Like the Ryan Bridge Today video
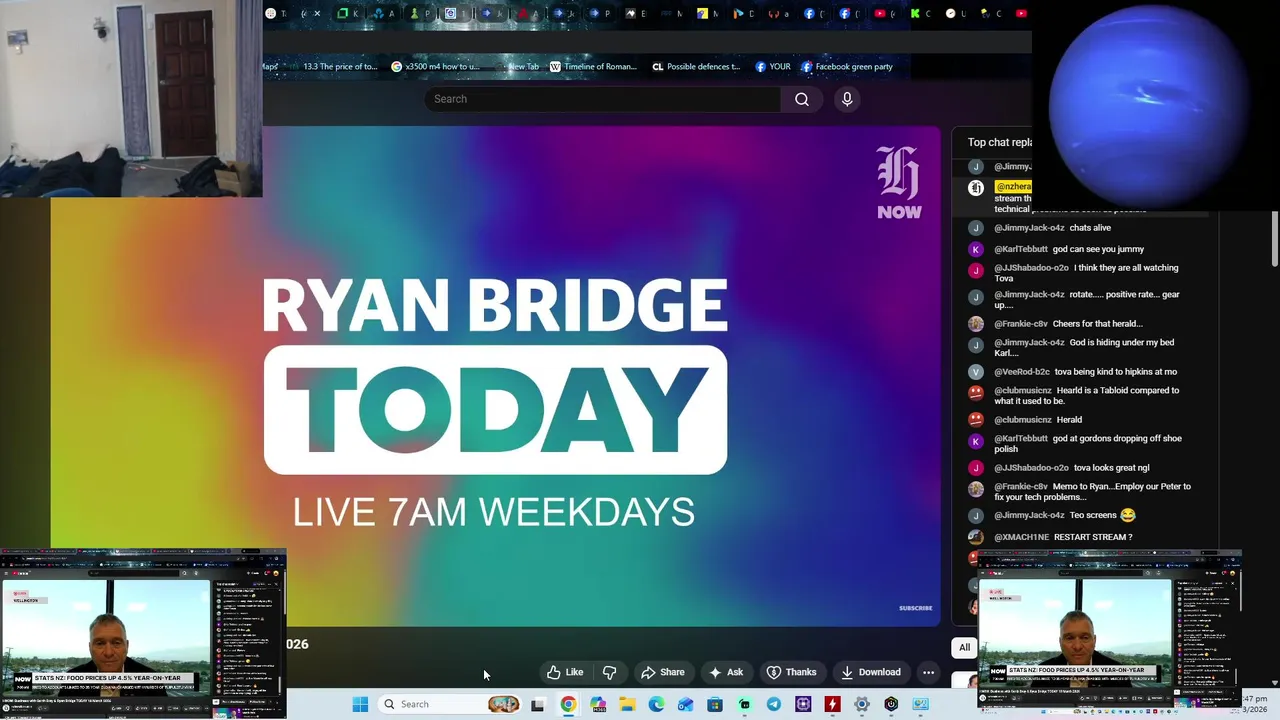Viewport: 1280px width, 720px height. pyautogui.click(x=565, y=672)
